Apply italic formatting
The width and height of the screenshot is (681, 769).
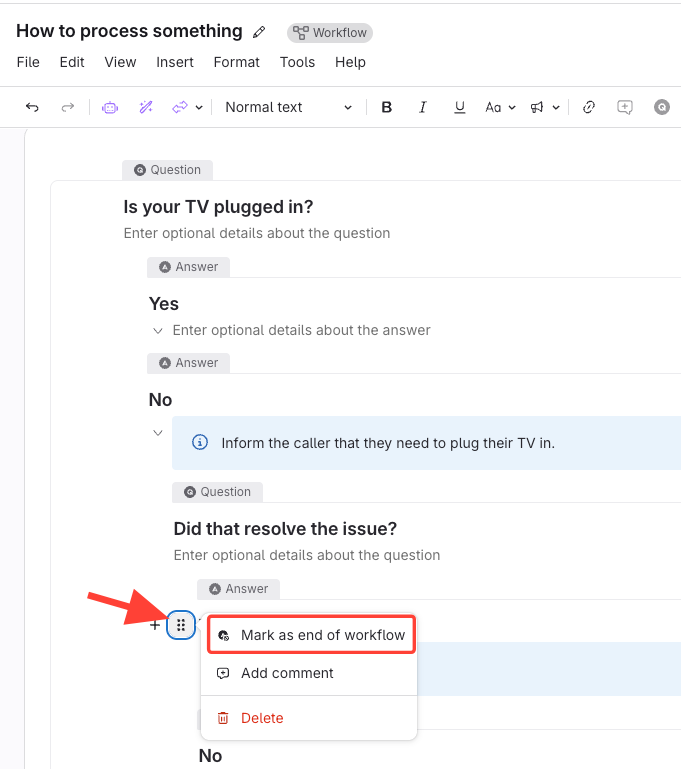click(x=422, y=107)
